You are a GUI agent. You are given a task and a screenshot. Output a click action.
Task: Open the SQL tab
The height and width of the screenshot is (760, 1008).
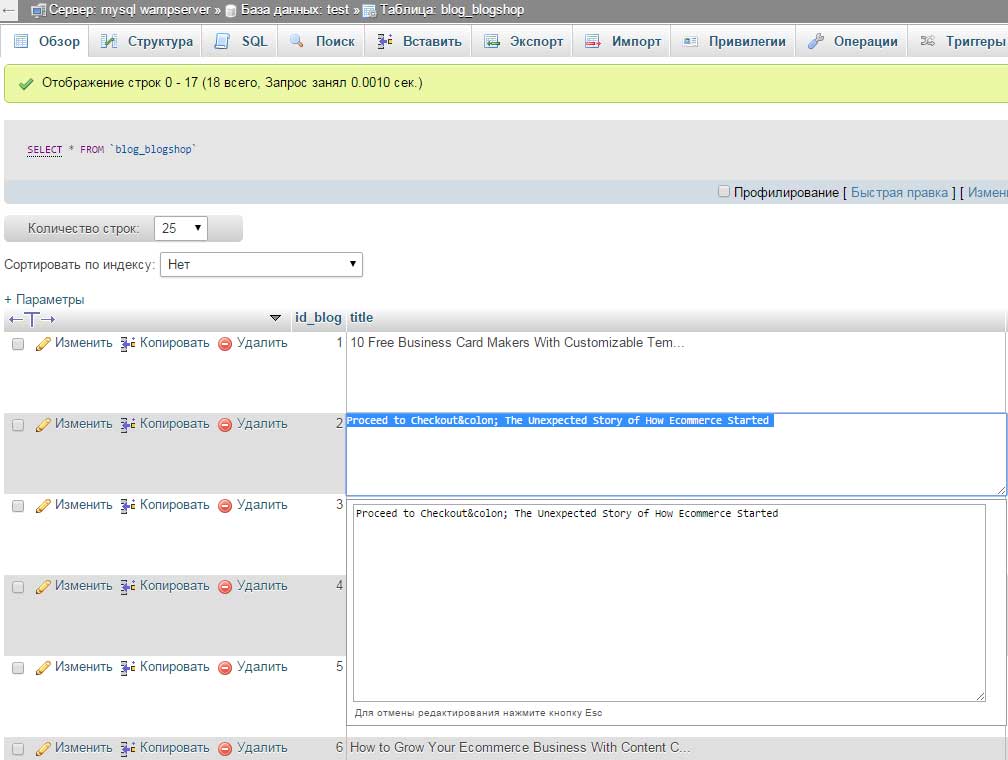[x=240, y=41]
